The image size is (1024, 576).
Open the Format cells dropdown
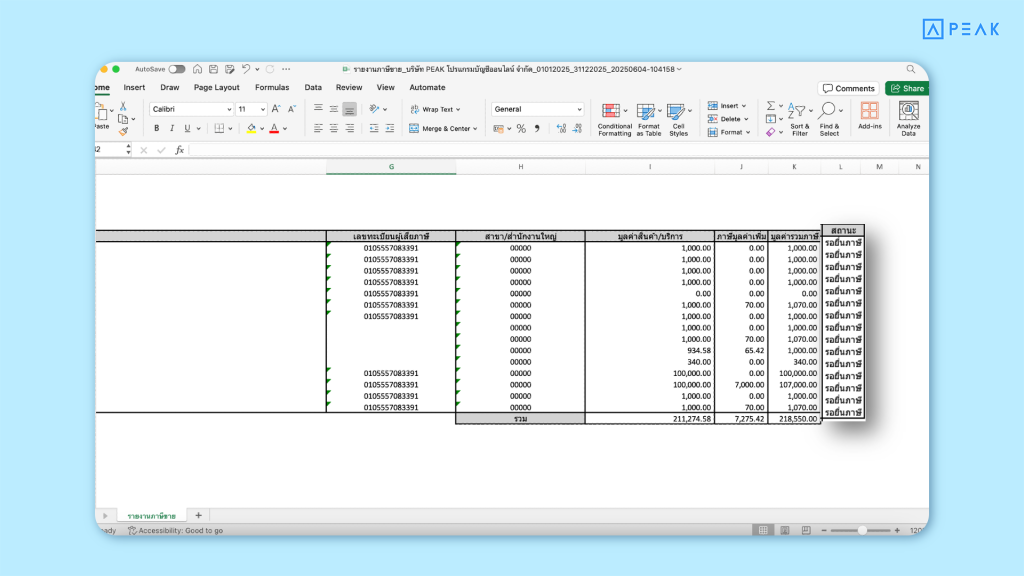coord(729,132)
